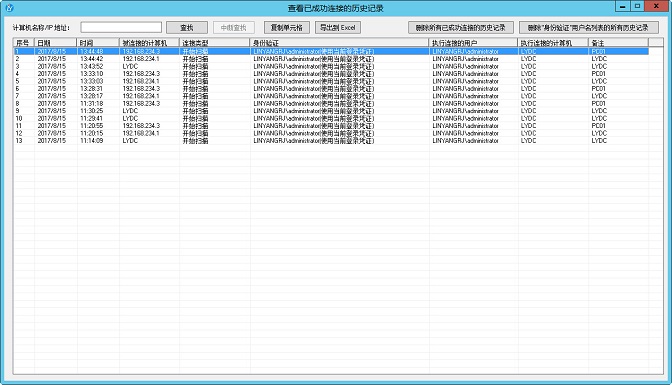The height and width of the screenshot is (385, 672).
Task: Click the 身份验证 cell in row 2
Action: tap(314, 59)
